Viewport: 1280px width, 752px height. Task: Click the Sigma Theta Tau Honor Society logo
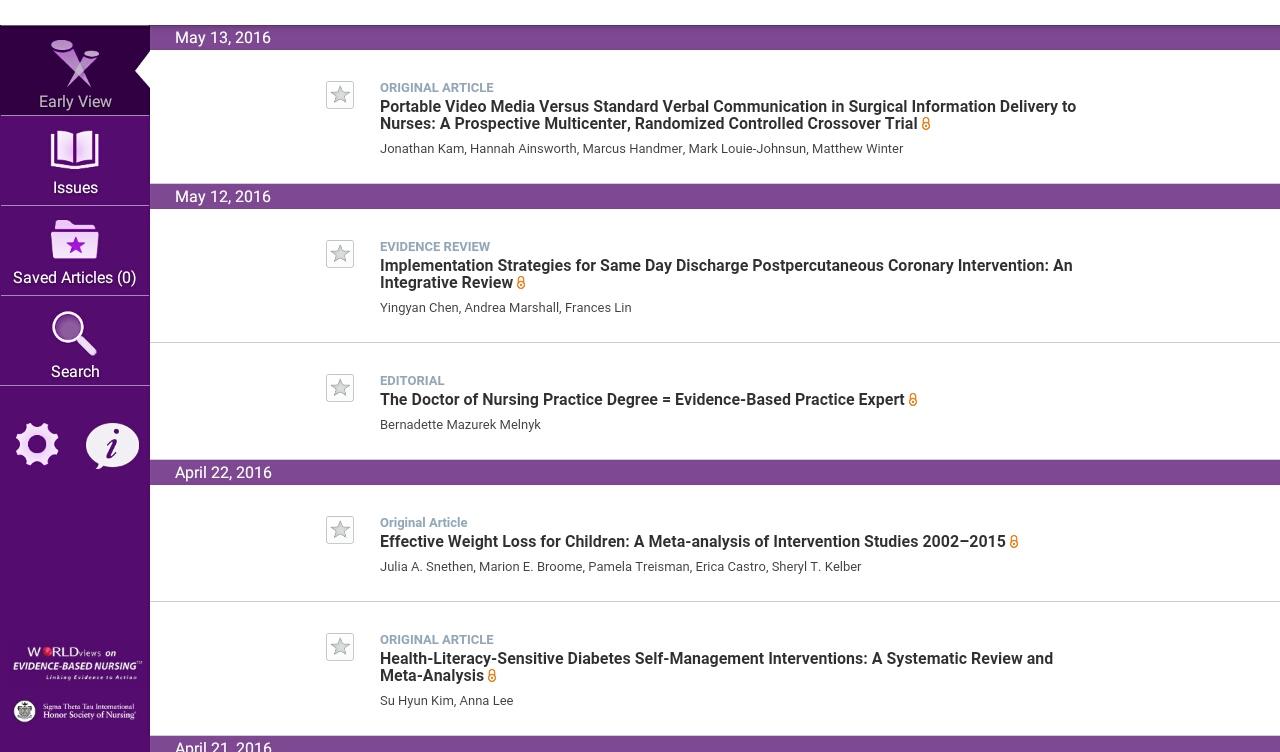tap(76, 711)
